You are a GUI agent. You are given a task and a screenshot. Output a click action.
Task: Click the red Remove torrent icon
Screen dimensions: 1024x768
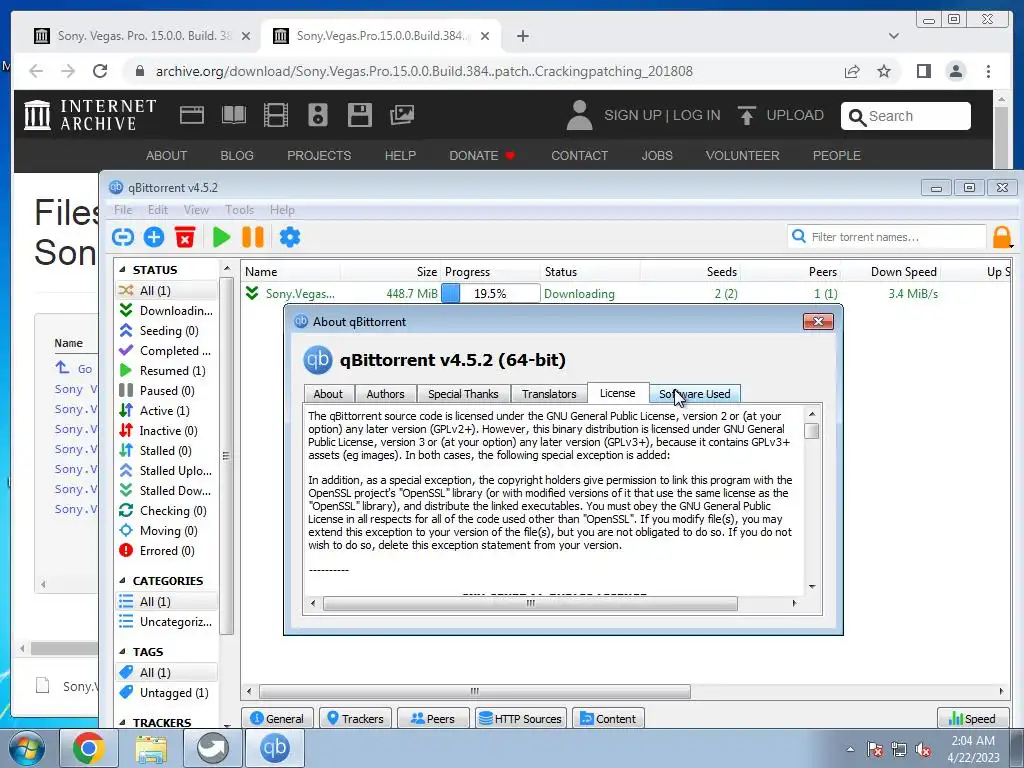[185, 237]
